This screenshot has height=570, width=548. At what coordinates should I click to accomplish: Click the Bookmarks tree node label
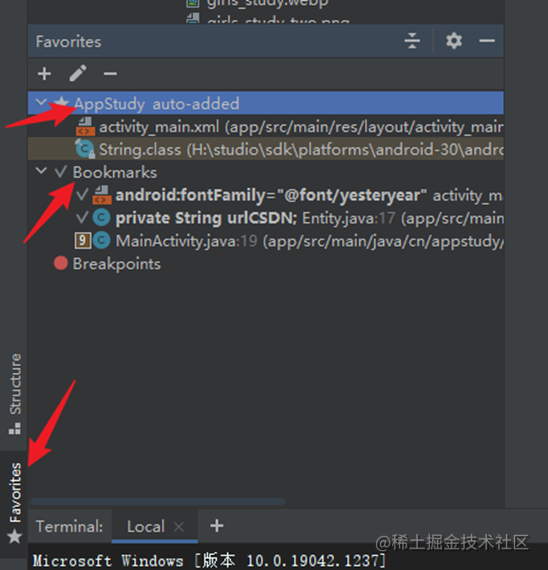(x=115, y=172)
